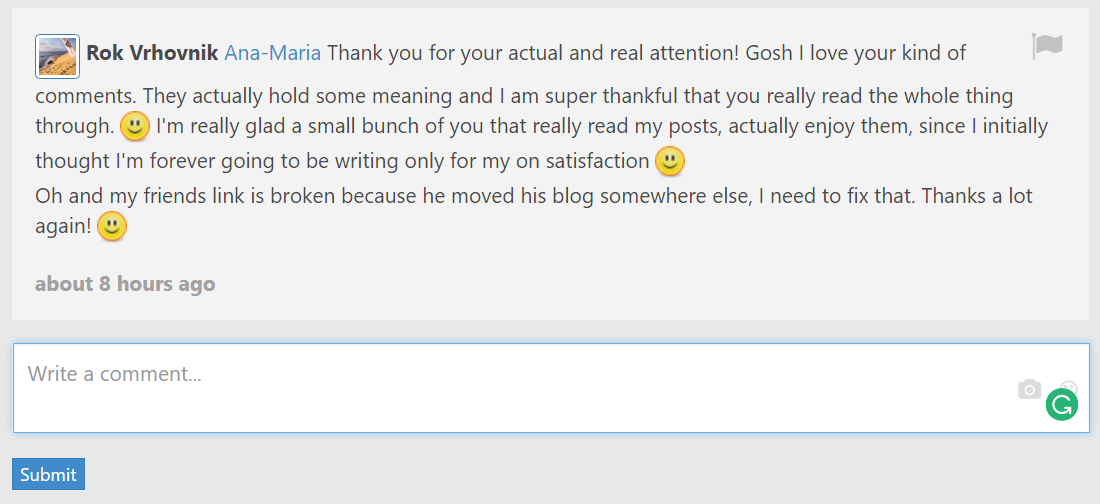Click the smiley emoji after "satisfaction"
The height and width of the screenshot is (504, 1100).
[x=670, y=160]
